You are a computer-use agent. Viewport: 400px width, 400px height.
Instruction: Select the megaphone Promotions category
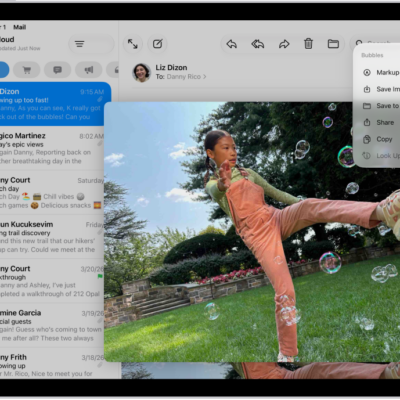[88, 70]
